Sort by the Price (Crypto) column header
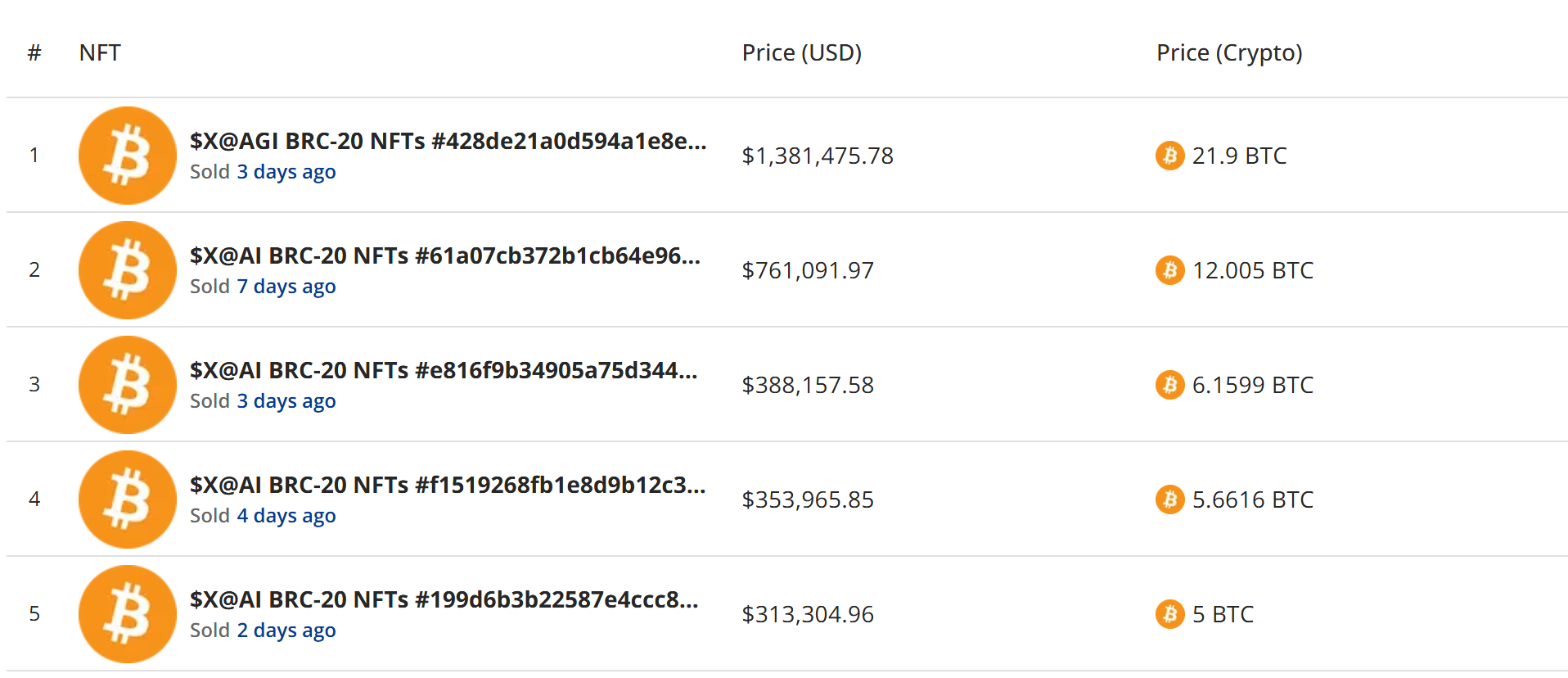Screen dimensions: 1568x678 [x=1229, y=53]
